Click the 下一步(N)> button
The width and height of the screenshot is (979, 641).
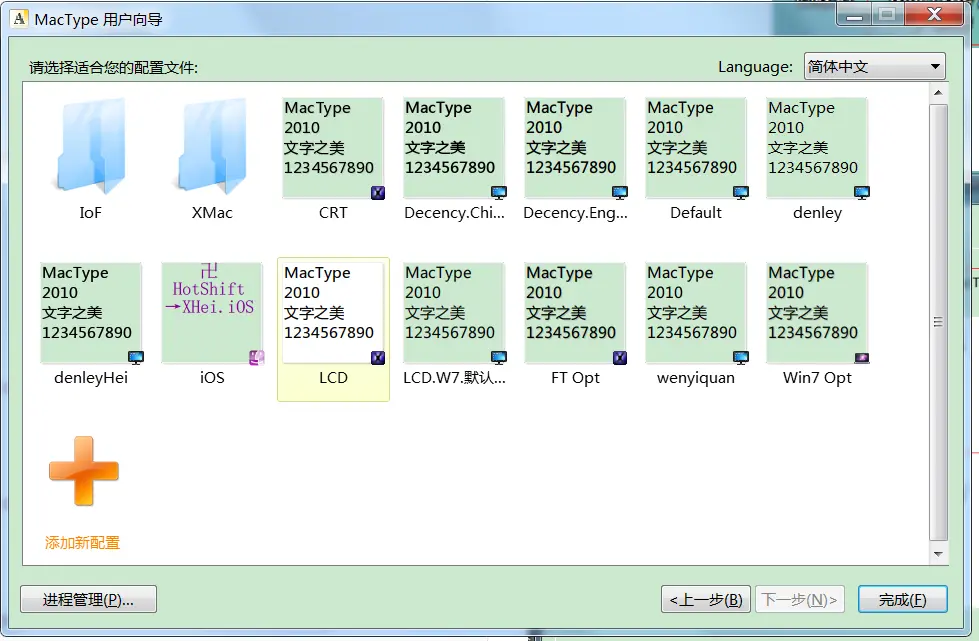[800, 600]
